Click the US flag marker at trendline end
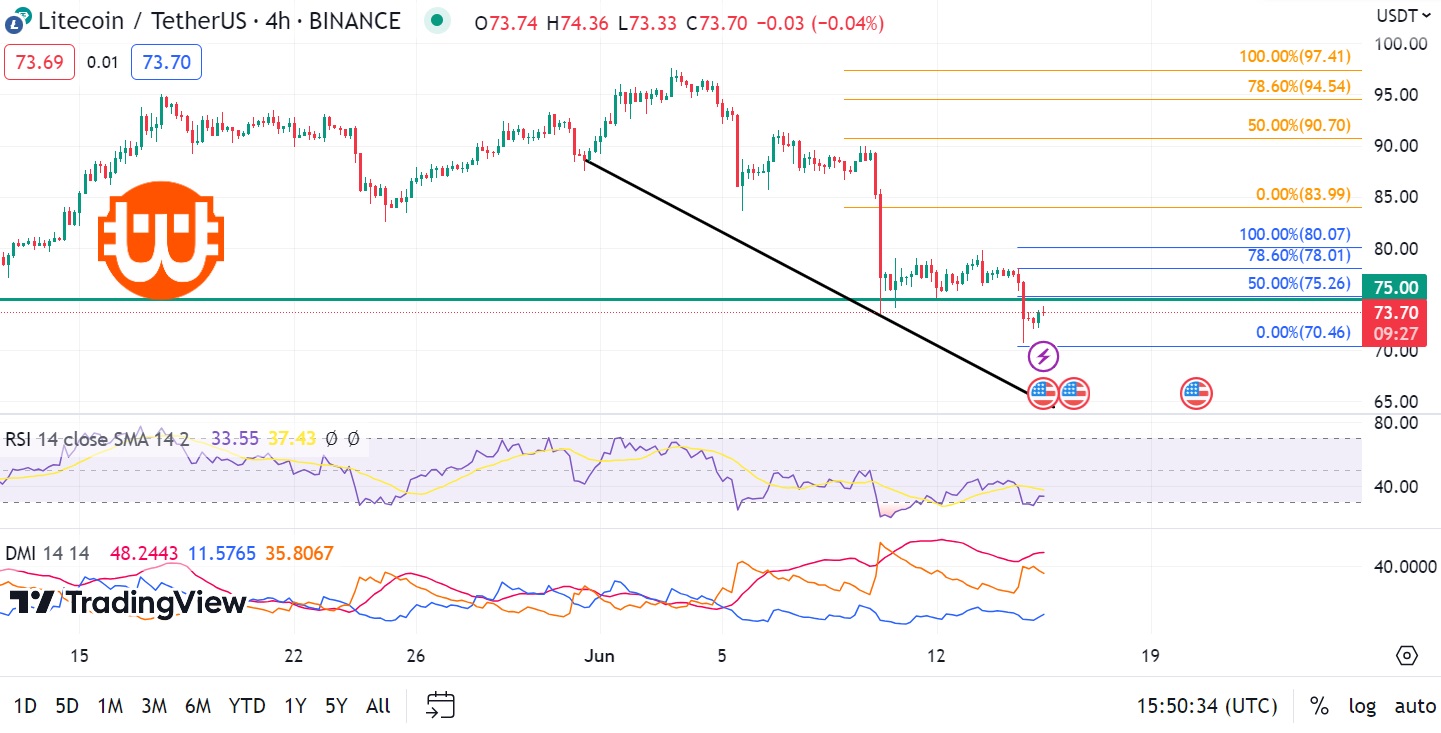The width and height of the screenshot is (1441, 733). (1043, 393)
